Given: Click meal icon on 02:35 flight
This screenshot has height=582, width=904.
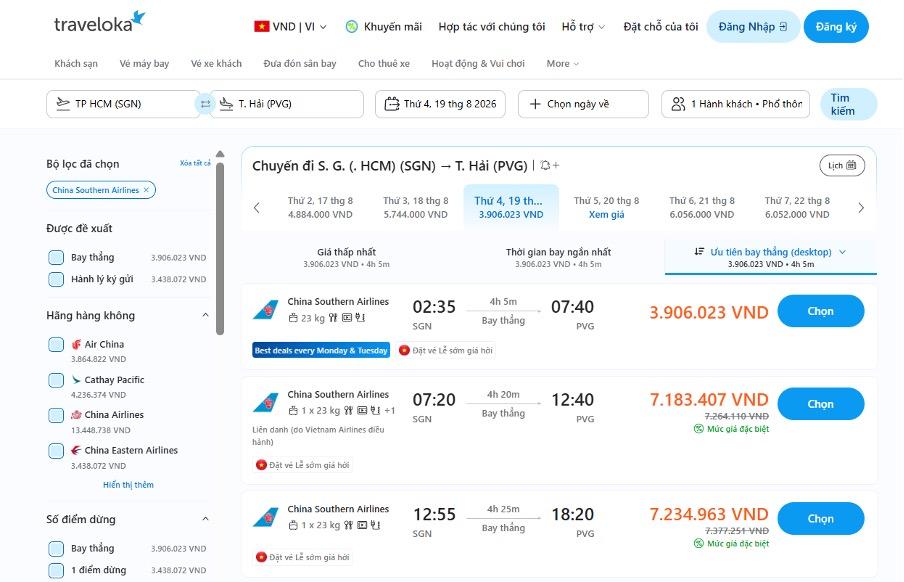Looking at the screenshot, I should (x=333, y=317).
